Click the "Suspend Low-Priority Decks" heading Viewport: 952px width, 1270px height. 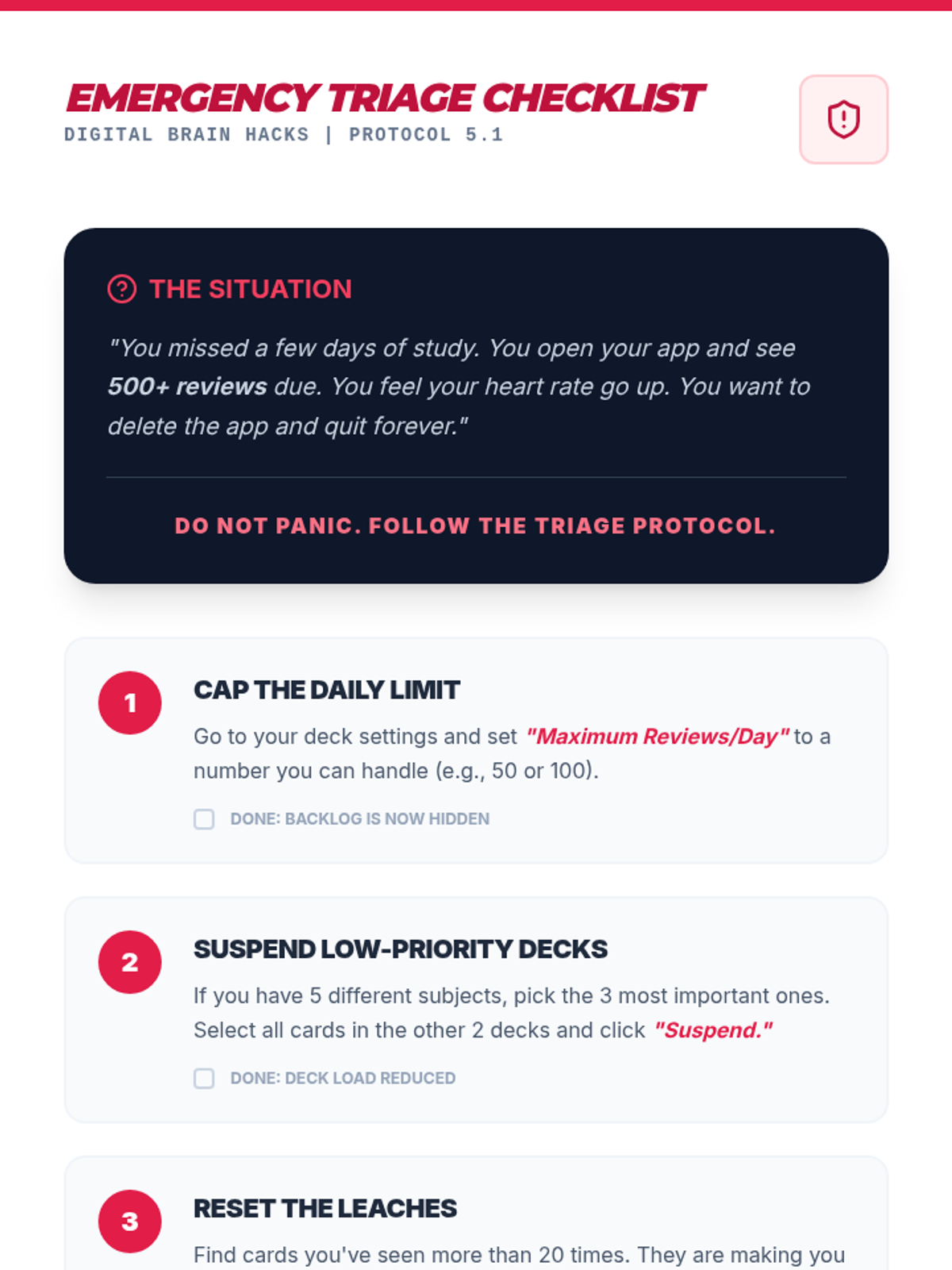tap(400, 949)
